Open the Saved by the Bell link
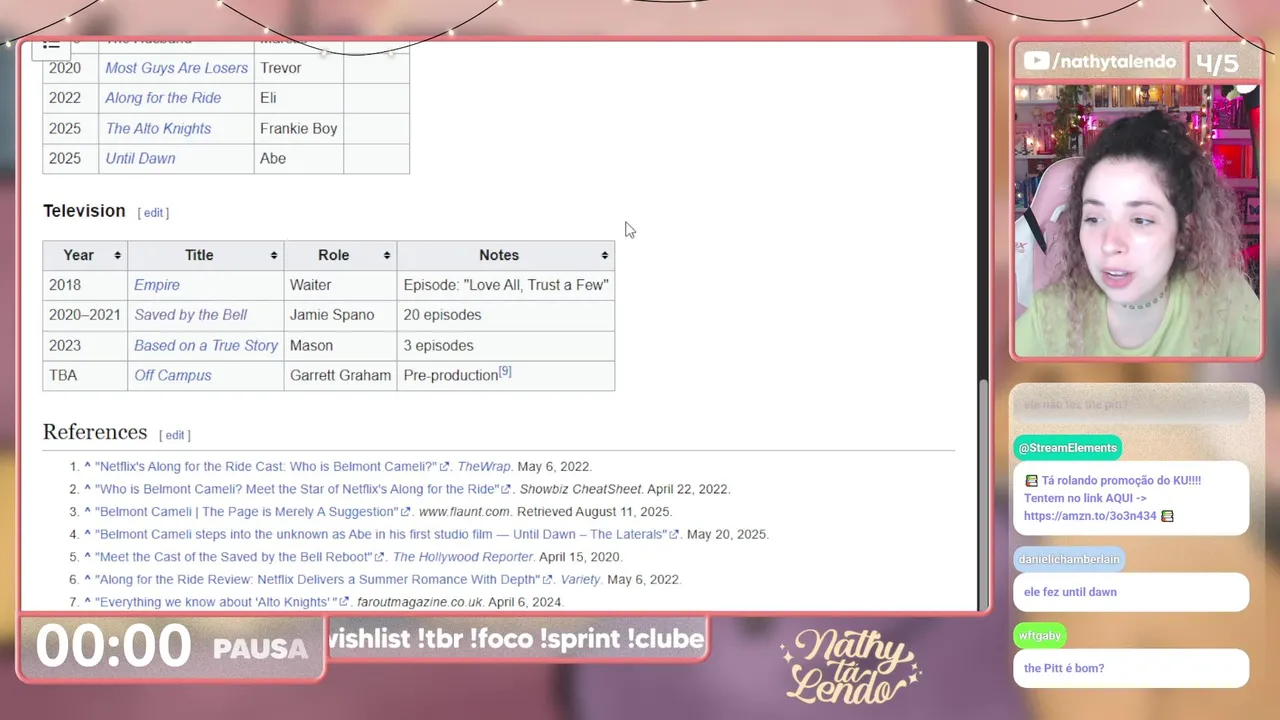Viewport: 1280px width, 720px height. coord(190,315)
